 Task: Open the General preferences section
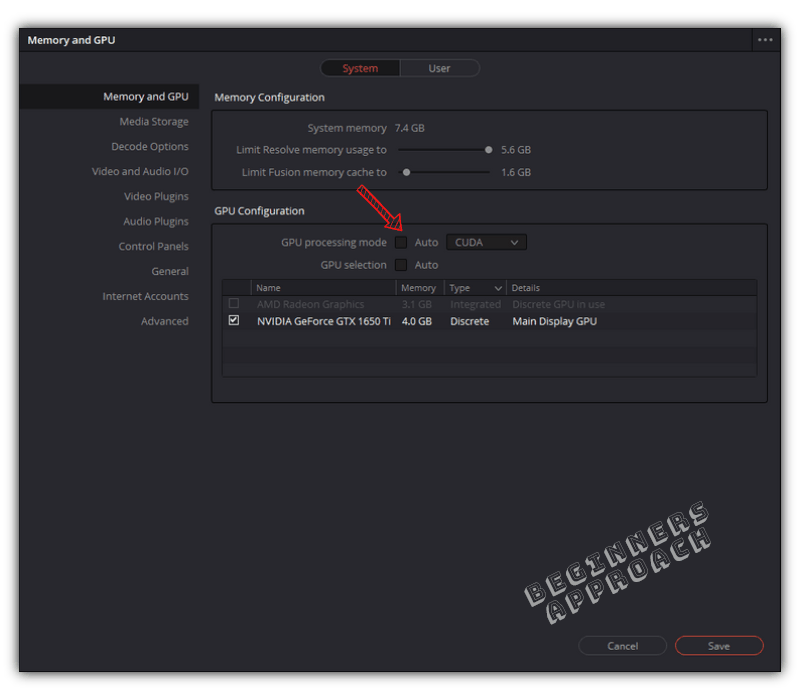[x=170, y=271]
